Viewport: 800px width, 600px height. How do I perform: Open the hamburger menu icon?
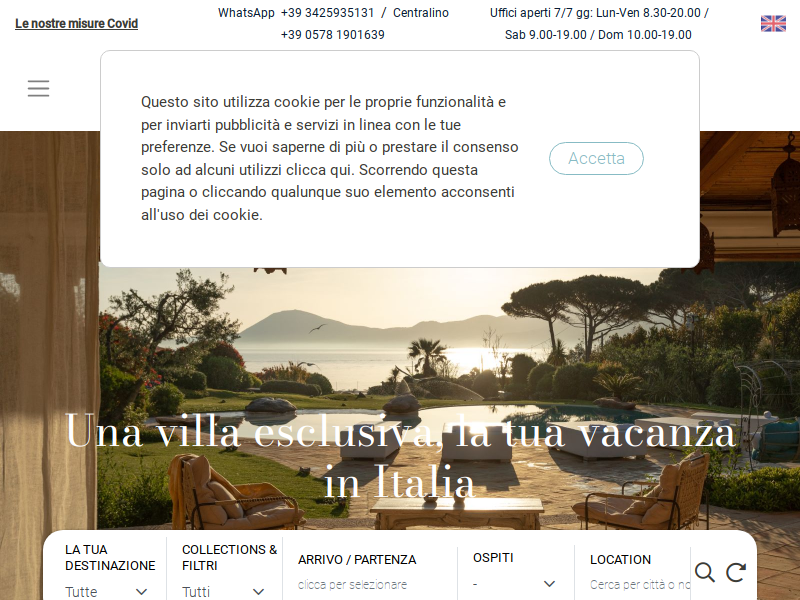[38, 88]
